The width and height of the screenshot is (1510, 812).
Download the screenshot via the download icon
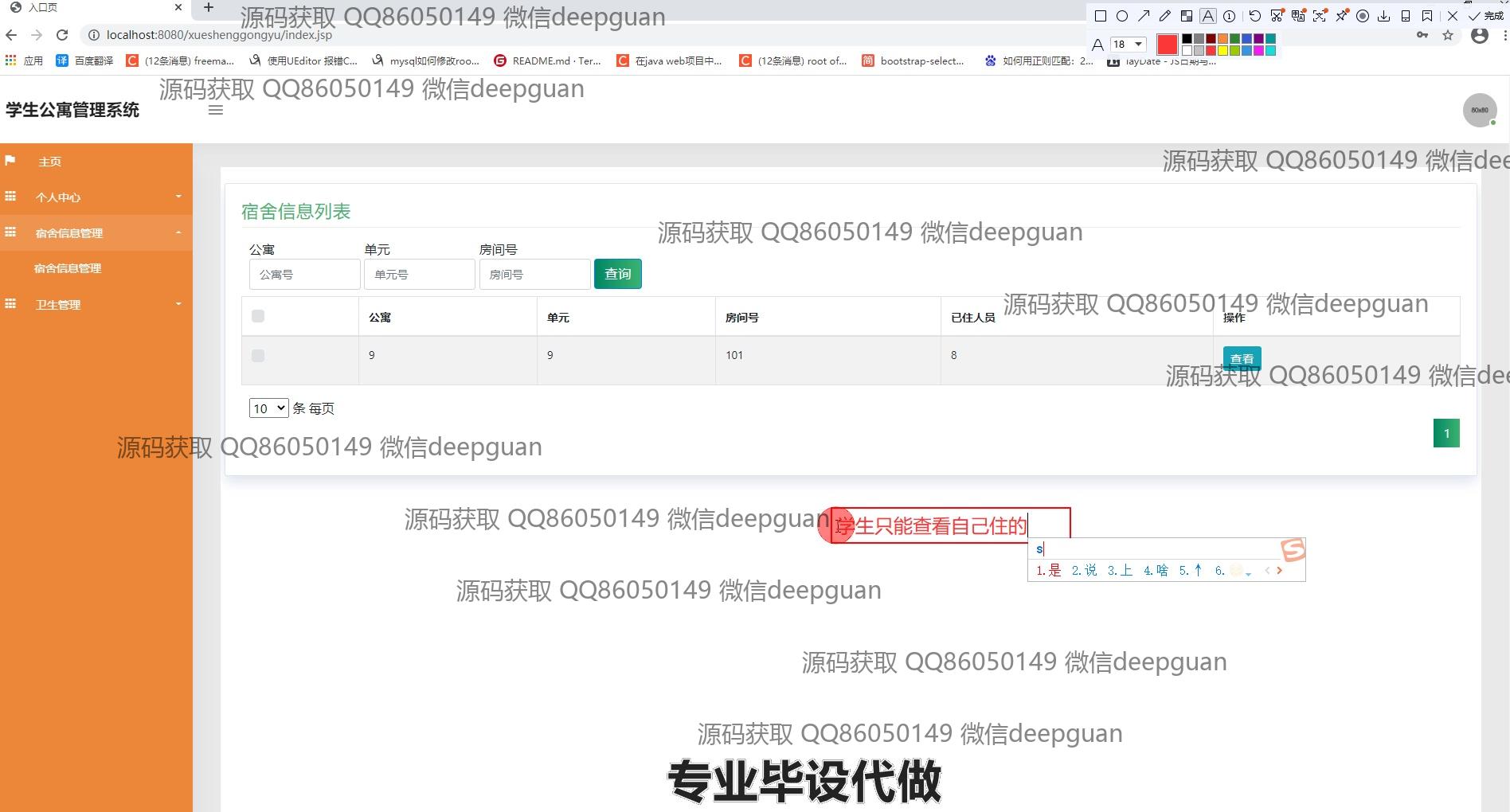click(x=1385, y=16)
